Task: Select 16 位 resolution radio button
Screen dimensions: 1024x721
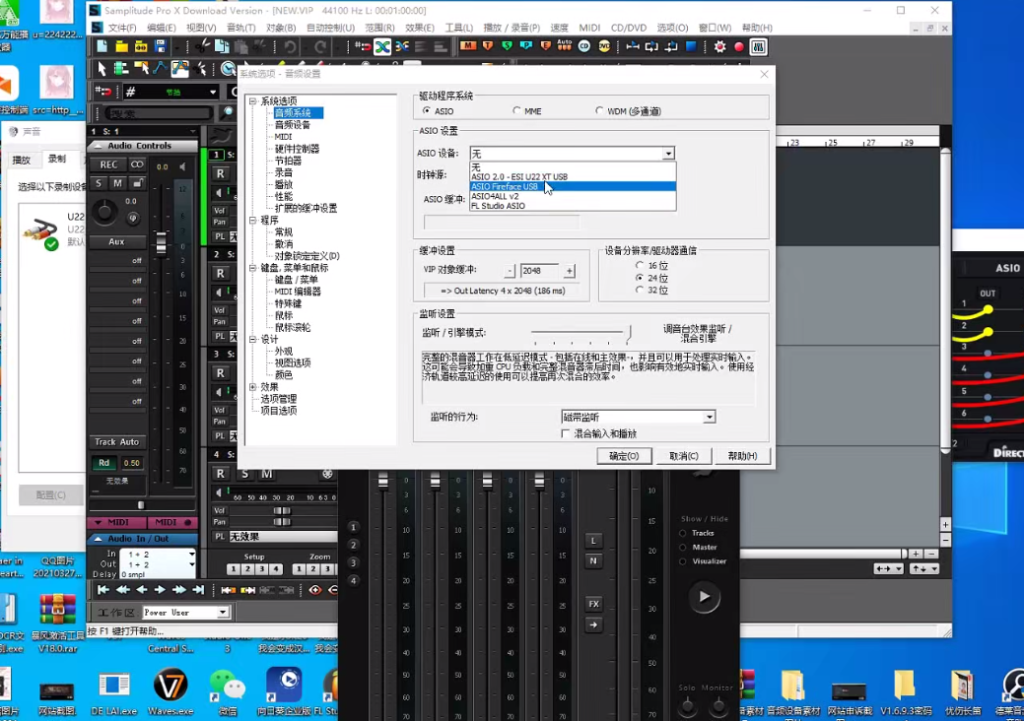Action: click(x=639, y=265)
